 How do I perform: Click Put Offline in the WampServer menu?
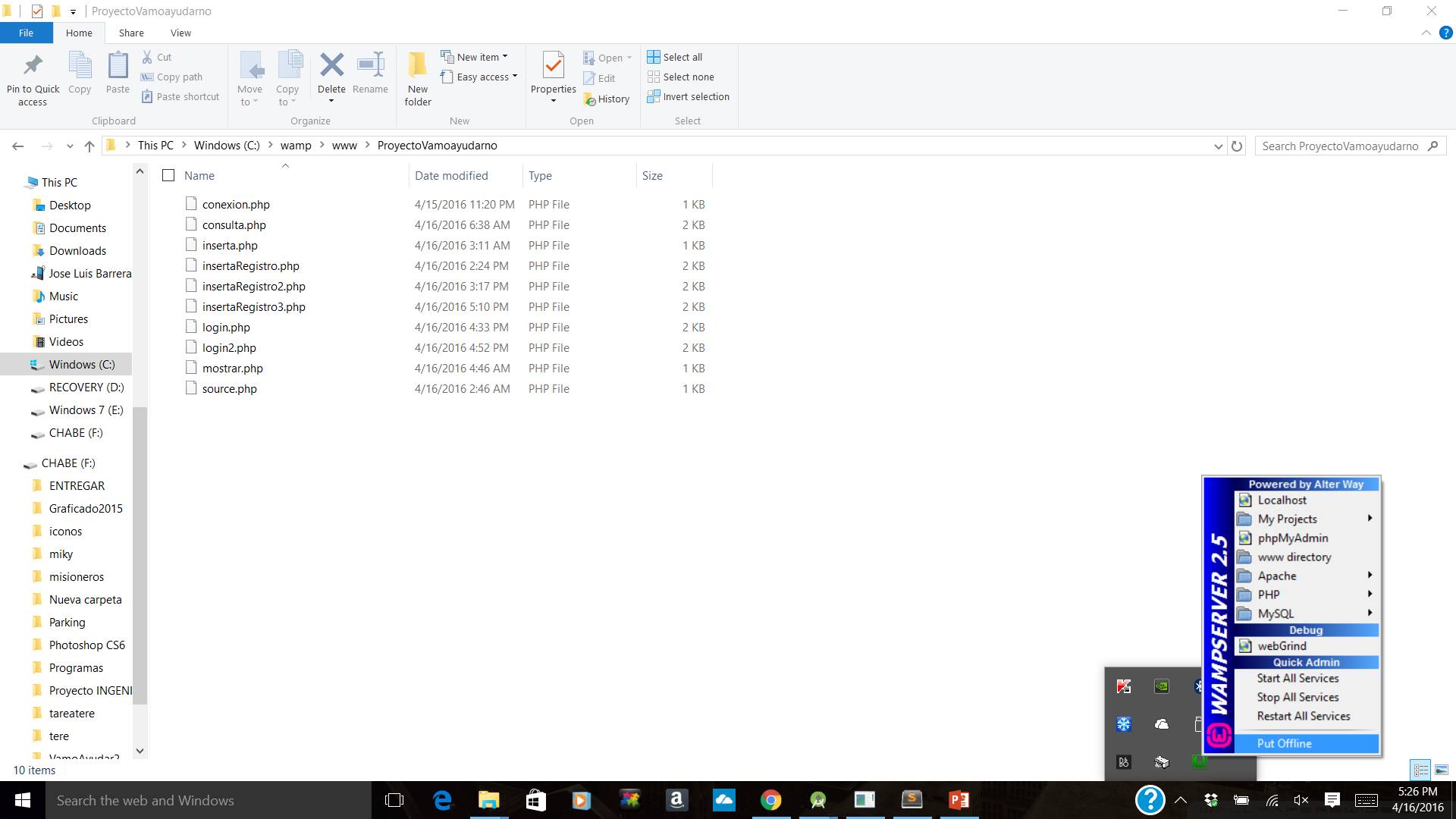[1284, 743]
